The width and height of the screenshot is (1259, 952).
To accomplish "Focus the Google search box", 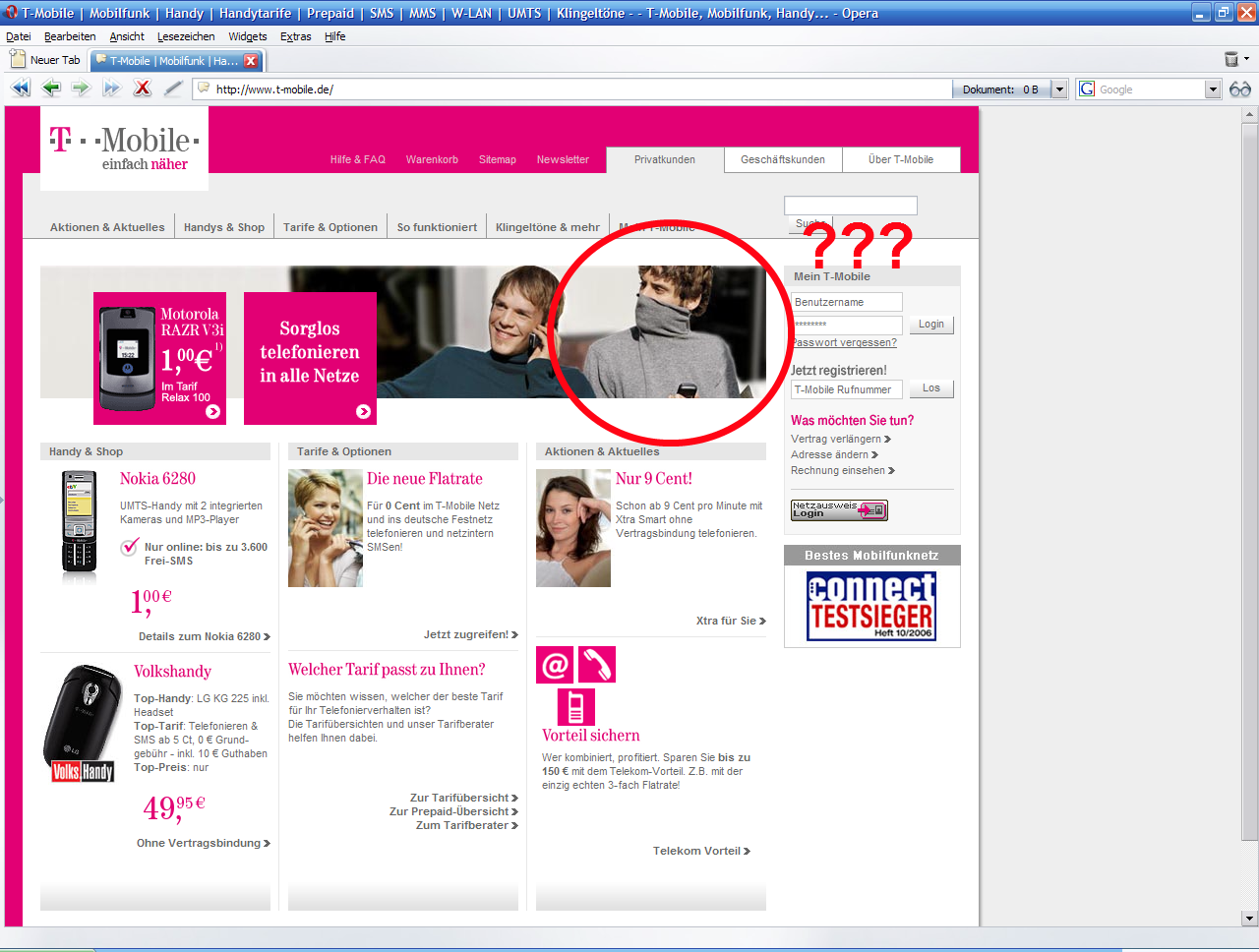I will tap(1150, 89).
